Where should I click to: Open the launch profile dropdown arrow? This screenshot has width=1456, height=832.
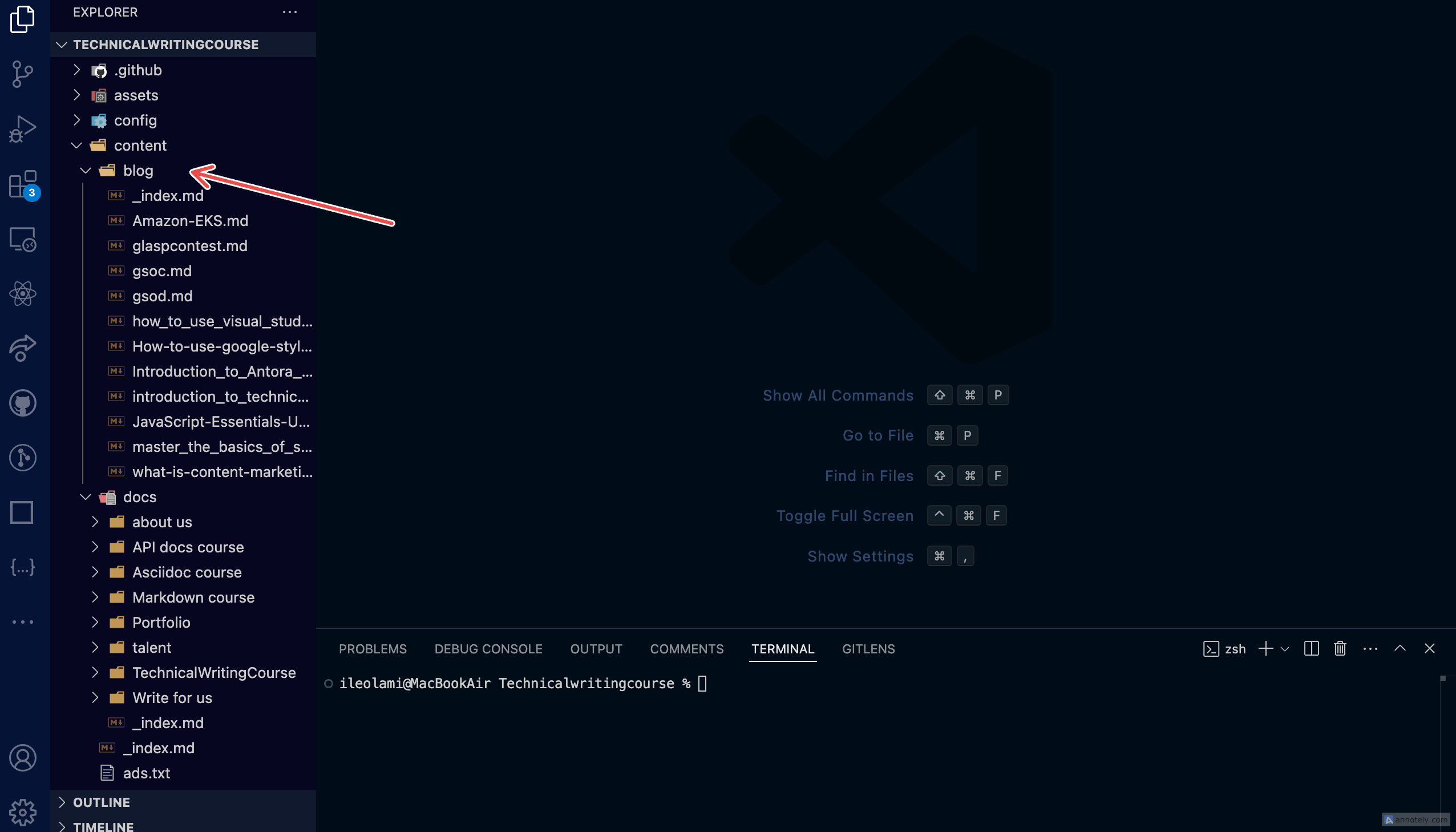tap(1285, 649)
